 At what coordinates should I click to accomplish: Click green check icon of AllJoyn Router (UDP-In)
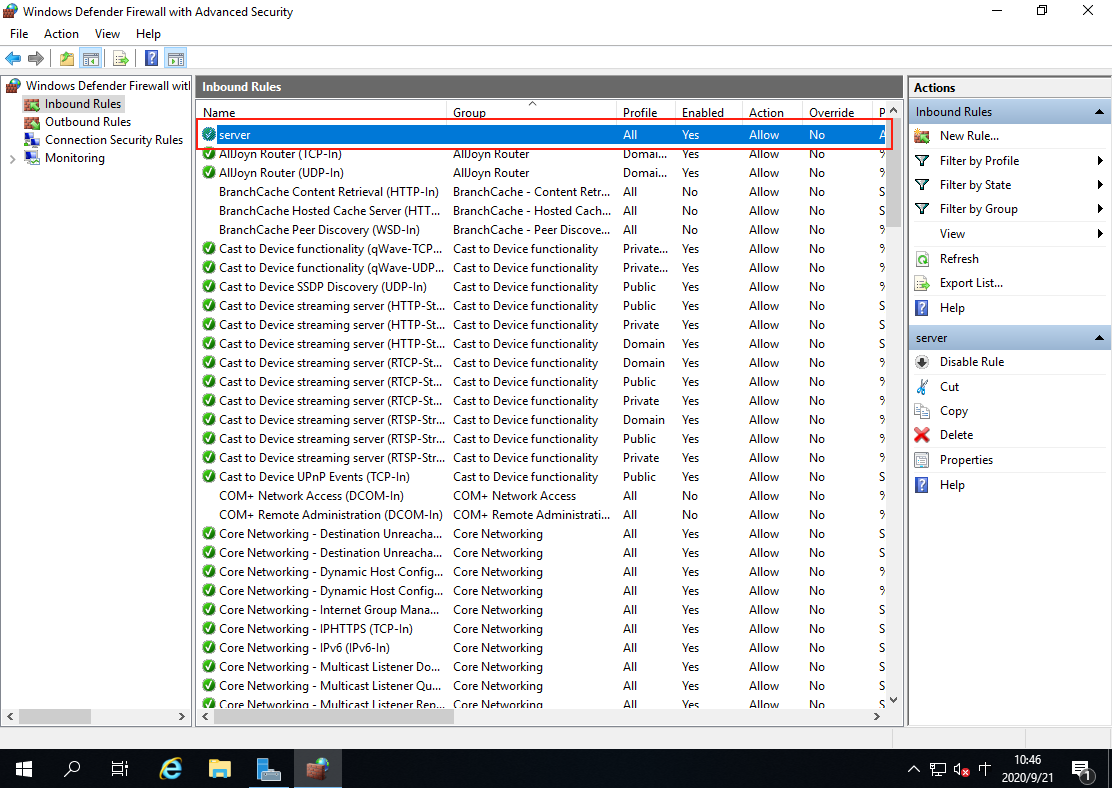coord(208,172)
